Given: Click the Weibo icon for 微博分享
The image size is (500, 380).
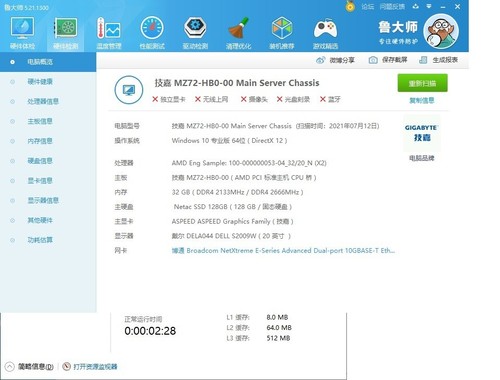Looking at the screenshot, I should click(x=321, y=60).
